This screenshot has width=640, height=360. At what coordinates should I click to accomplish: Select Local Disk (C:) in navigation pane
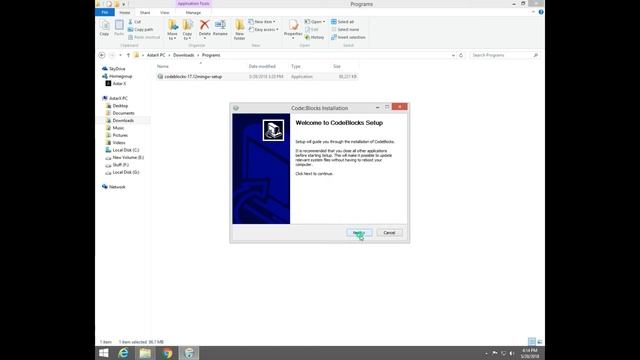tap(125, 150)
